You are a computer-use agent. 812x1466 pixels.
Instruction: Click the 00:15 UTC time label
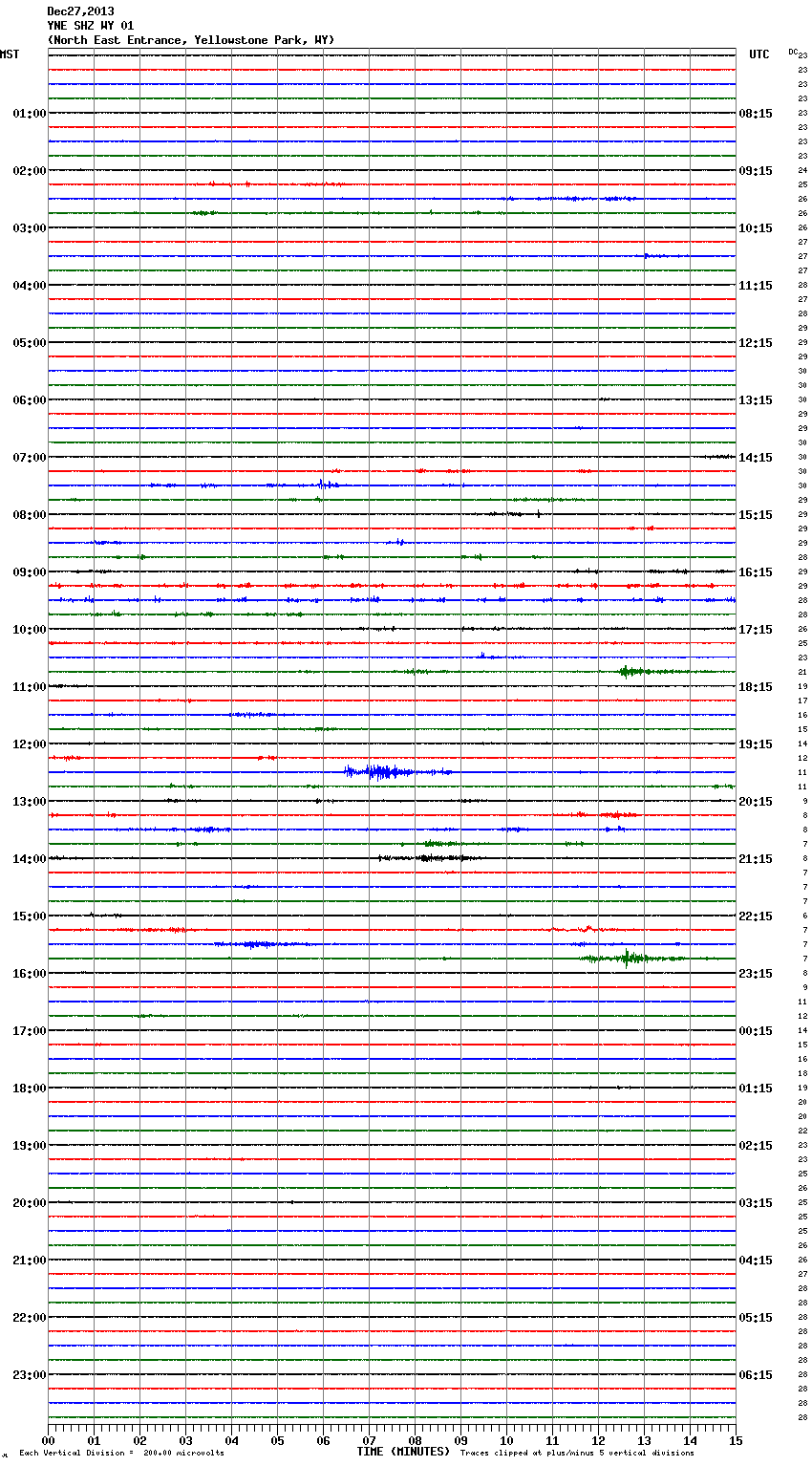756,1031
